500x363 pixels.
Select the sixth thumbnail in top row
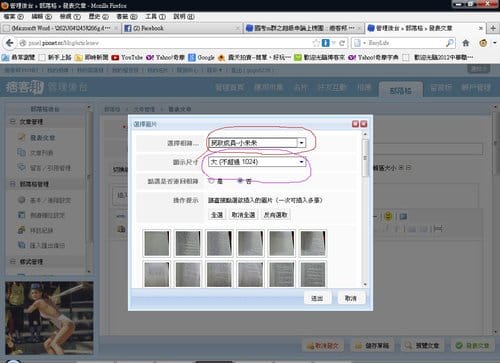tap(313, 243)
